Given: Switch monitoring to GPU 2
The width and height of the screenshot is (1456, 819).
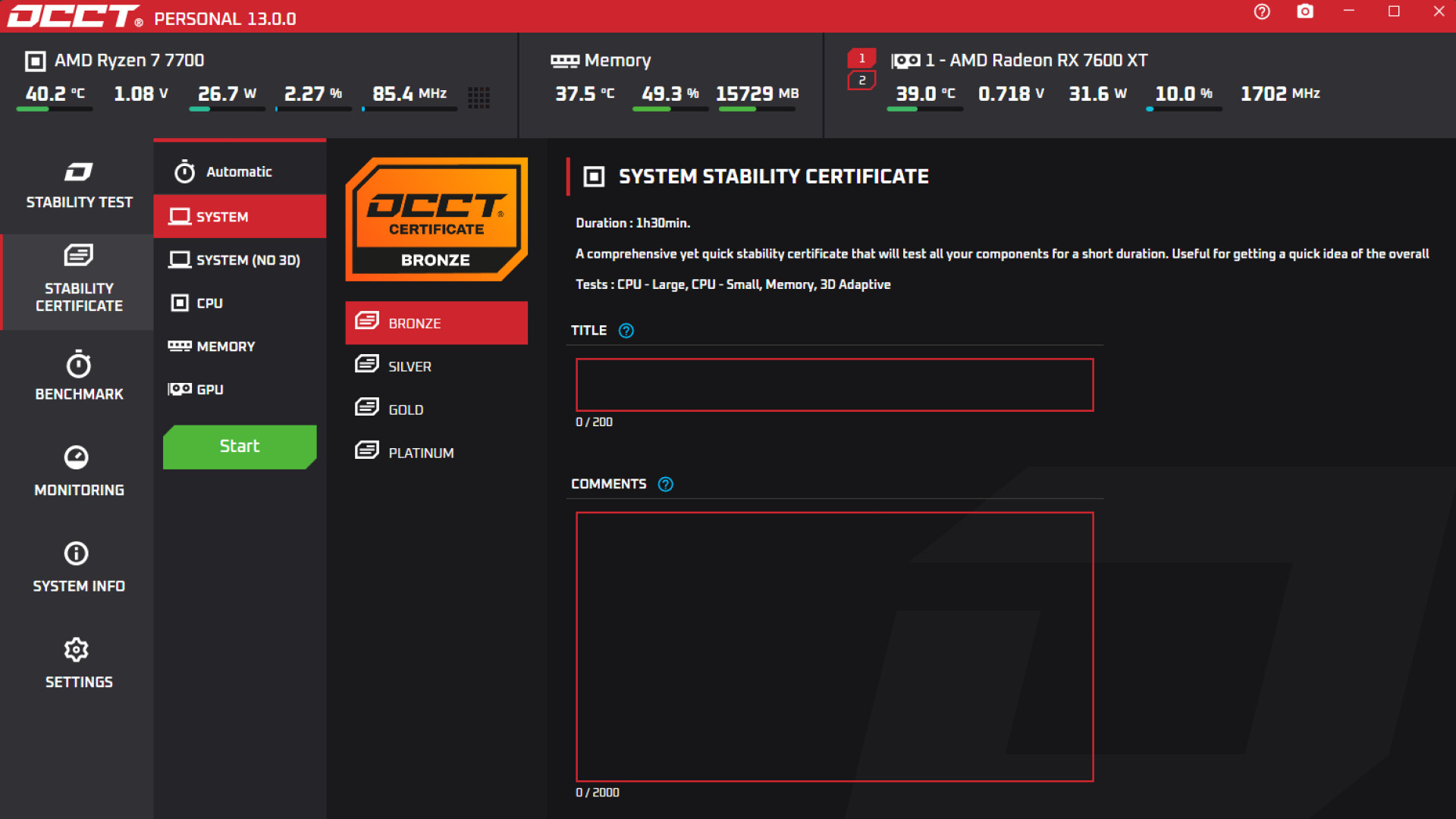Looking at the screenshot, I should [x=861, y=78].
